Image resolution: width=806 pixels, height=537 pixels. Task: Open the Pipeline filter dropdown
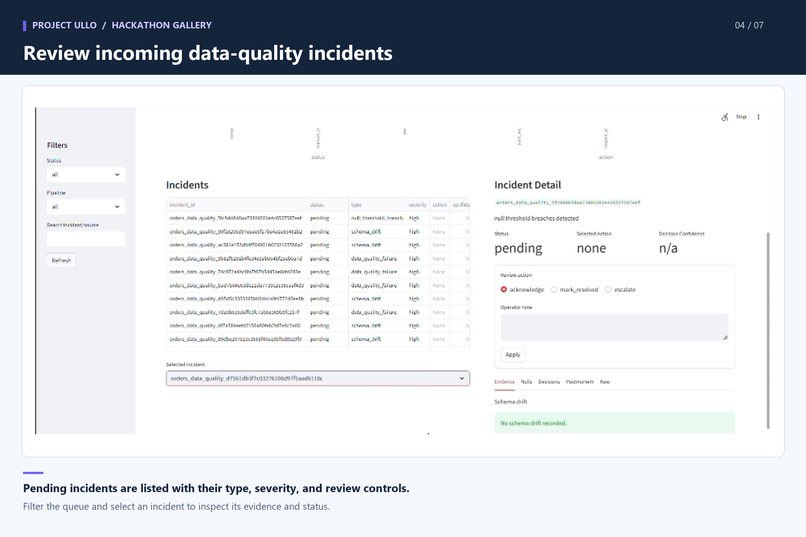[86, 207]
